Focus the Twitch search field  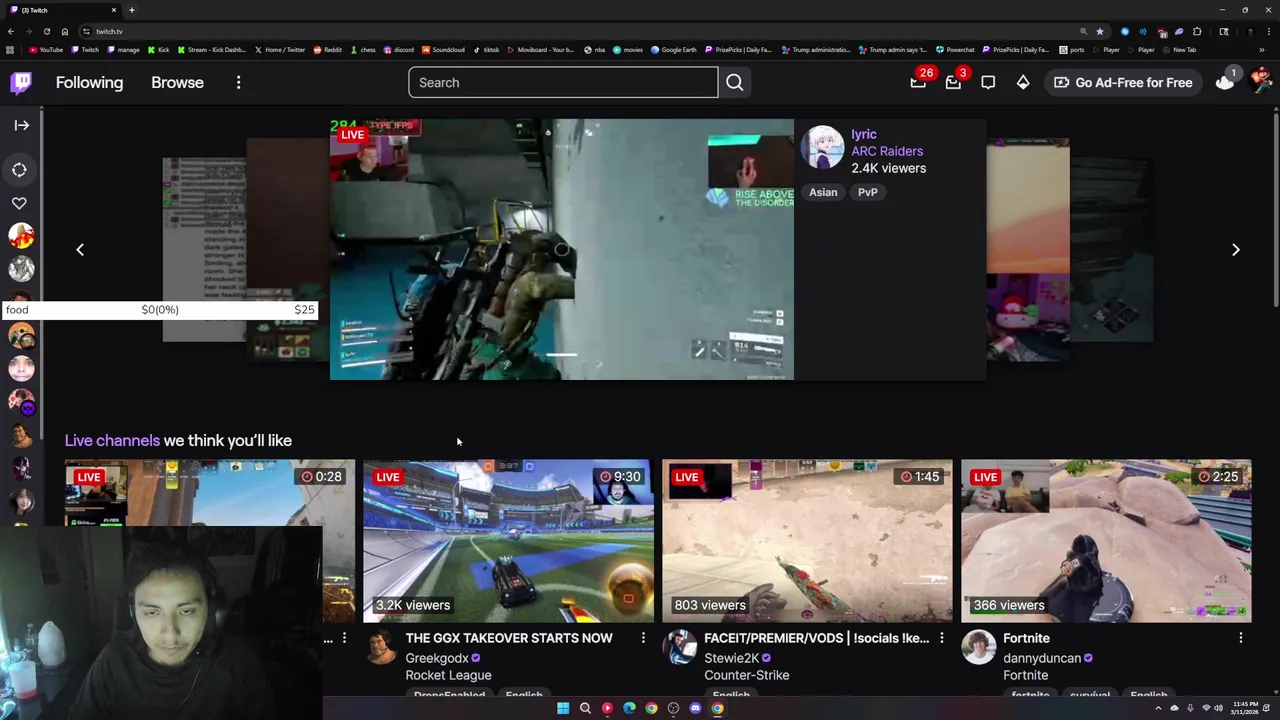[563, 83]
